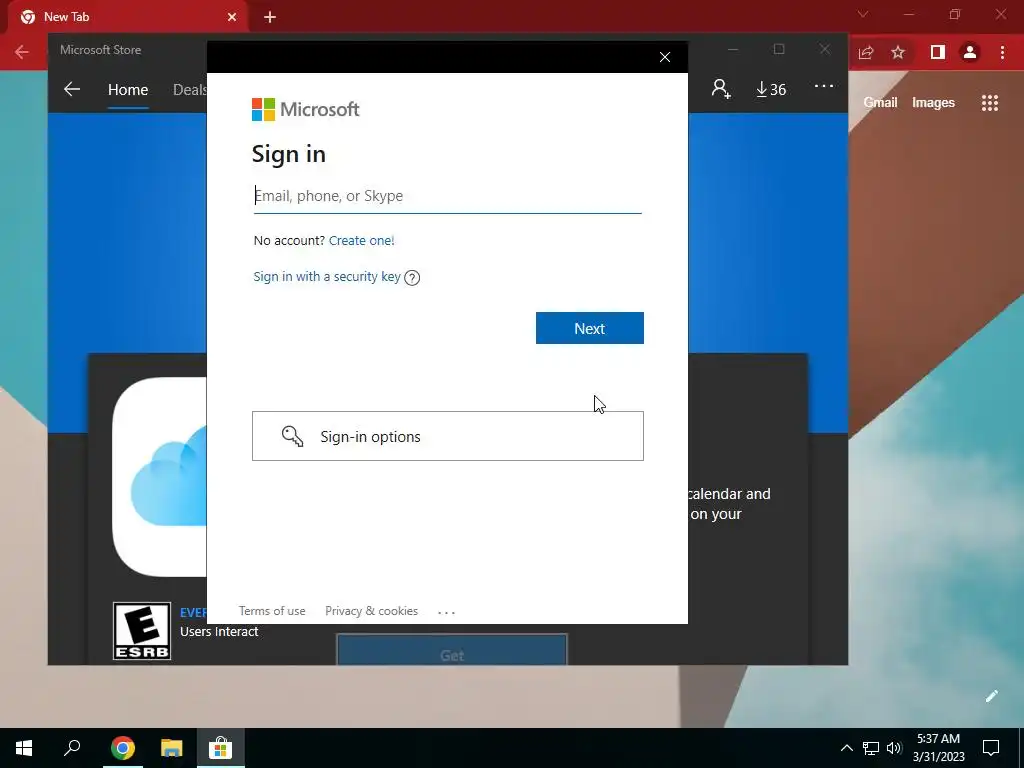The width and height of the screenshot is (1024, 768).
Task: Click the Next button
Action: click(x=590, y=328)
